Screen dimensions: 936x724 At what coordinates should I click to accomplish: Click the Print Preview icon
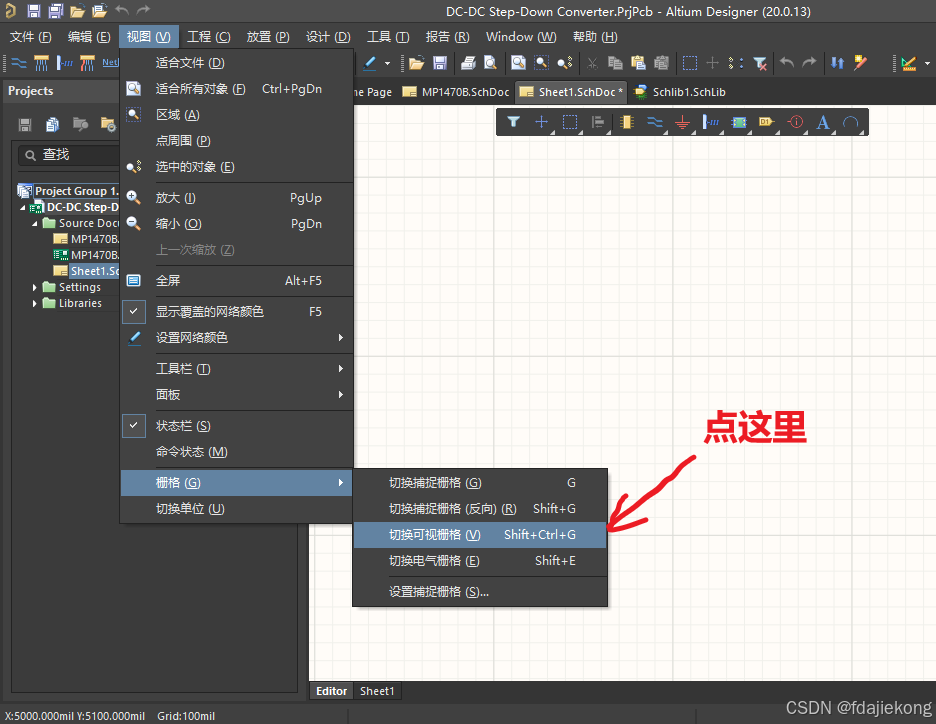pos(490,63)
